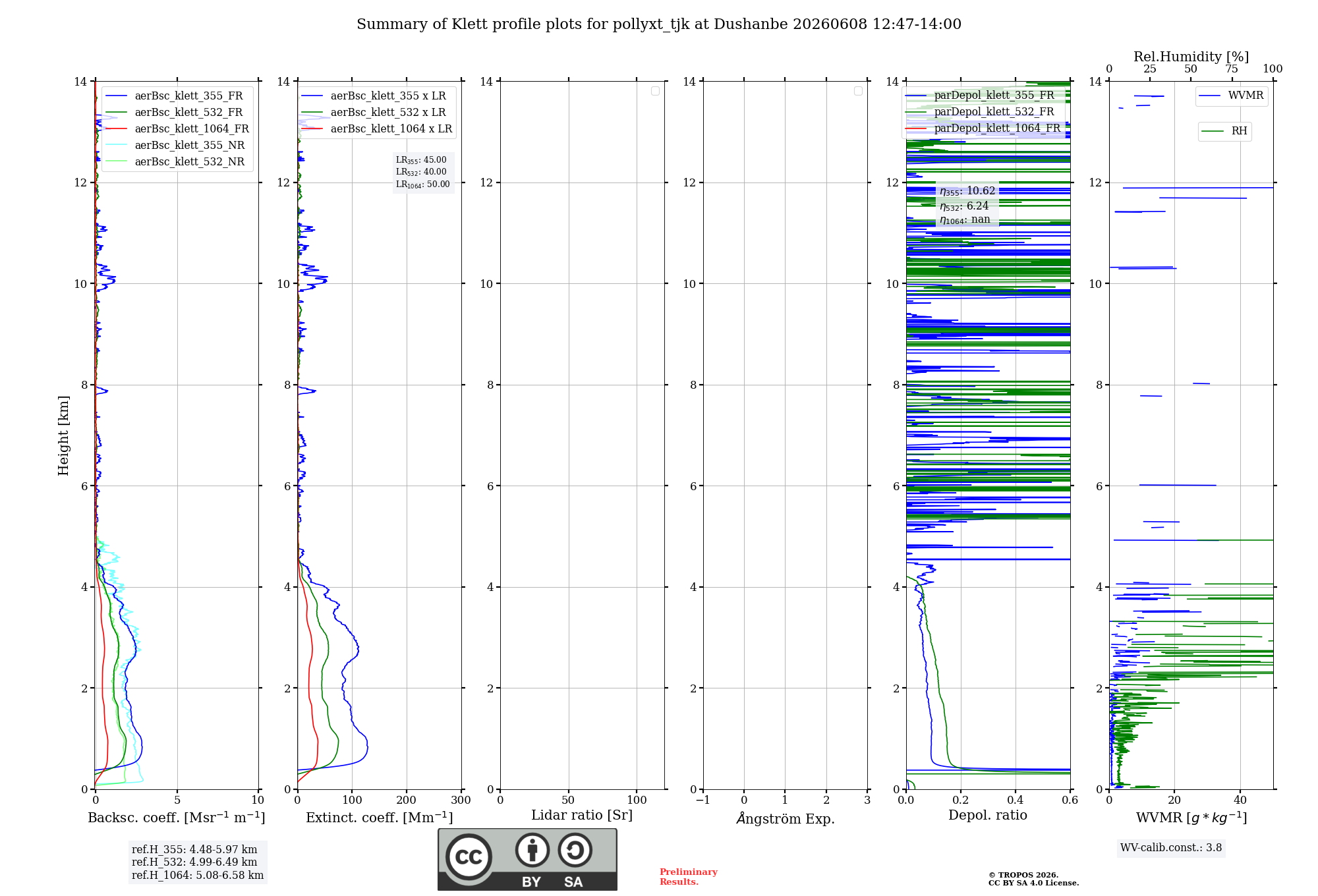Click the WV-calib.const.: 3.8 text

(x=1171, y=848)
